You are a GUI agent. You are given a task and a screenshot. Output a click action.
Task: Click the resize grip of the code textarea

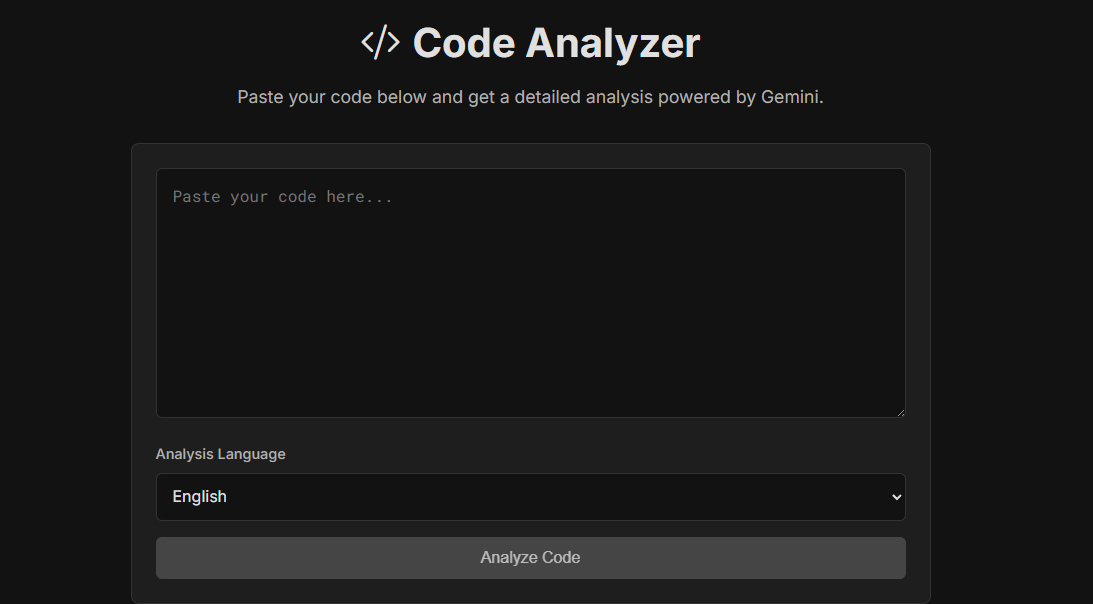pos(901,413)
